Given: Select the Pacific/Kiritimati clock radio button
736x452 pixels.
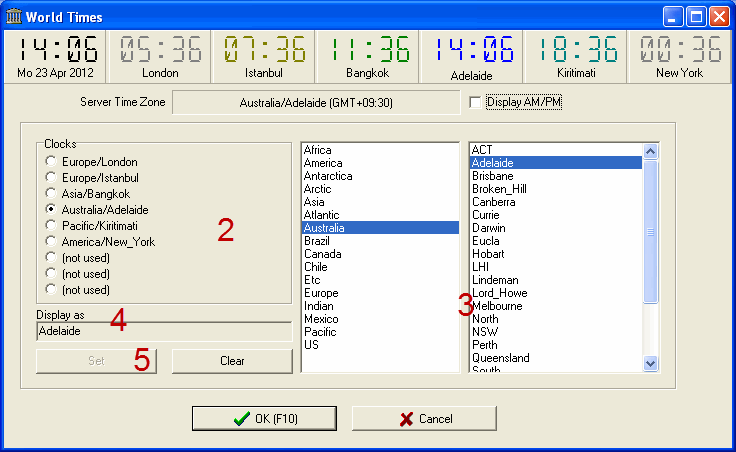Looking at the screenshot, I should click(x=51, y=225).
